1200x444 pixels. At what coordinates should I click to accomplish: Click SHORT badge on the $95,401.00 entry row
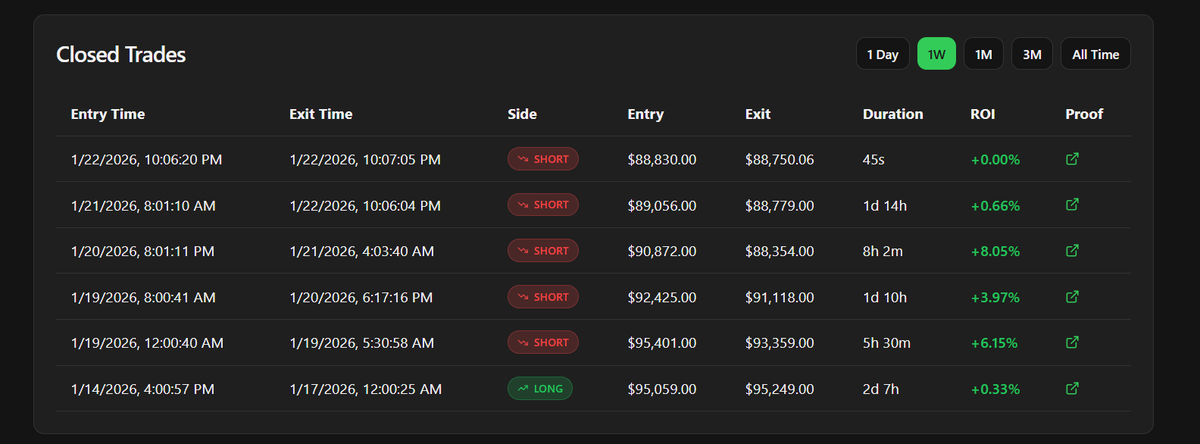pos(543,343)
